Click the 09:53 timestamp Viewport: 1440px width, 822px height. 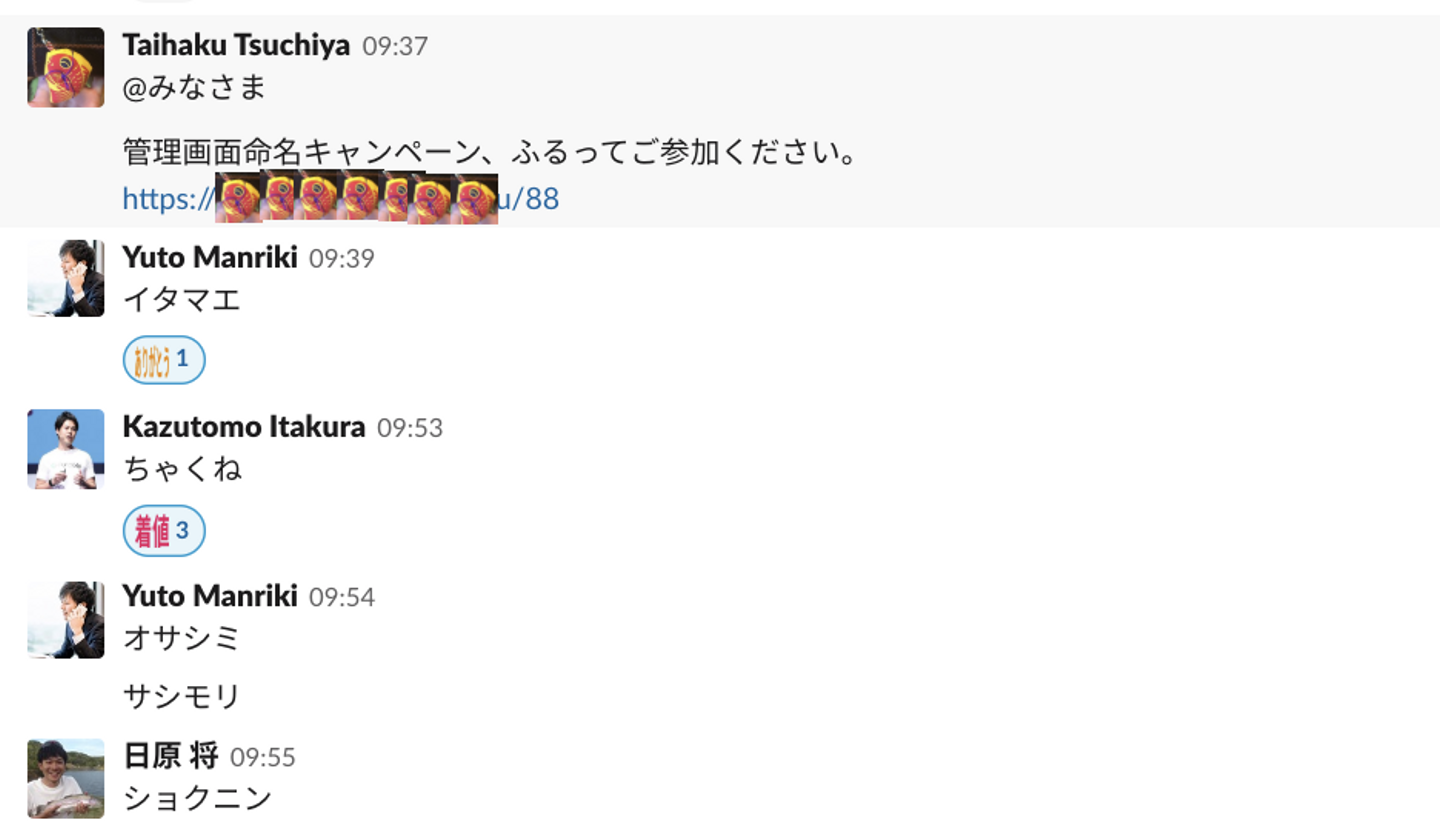pyautogui.click(x=410, y=428)
